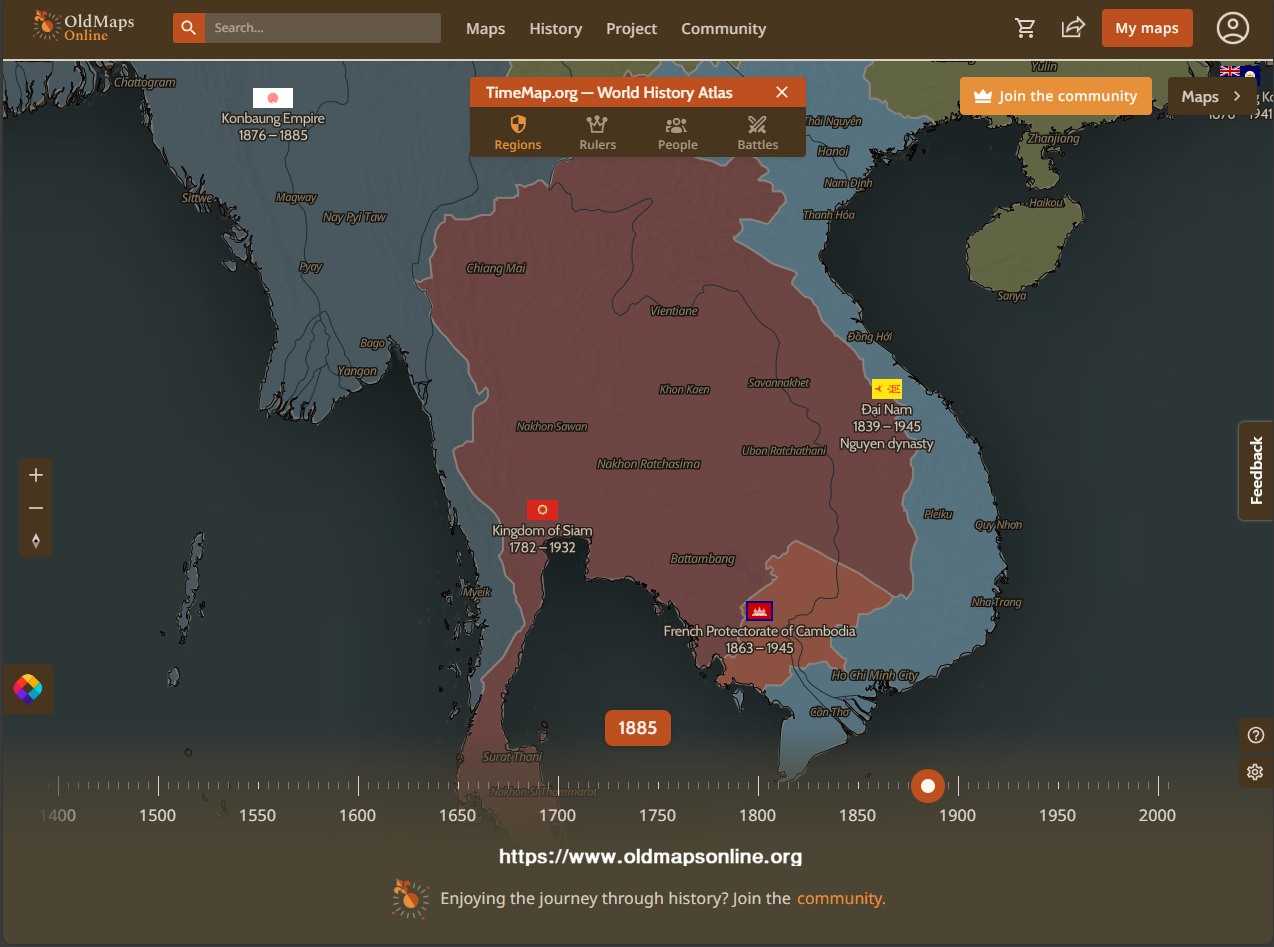This screenshot has width=1274, height=947.
Task: Click the Hanoi city label
Action: [833, 152]
